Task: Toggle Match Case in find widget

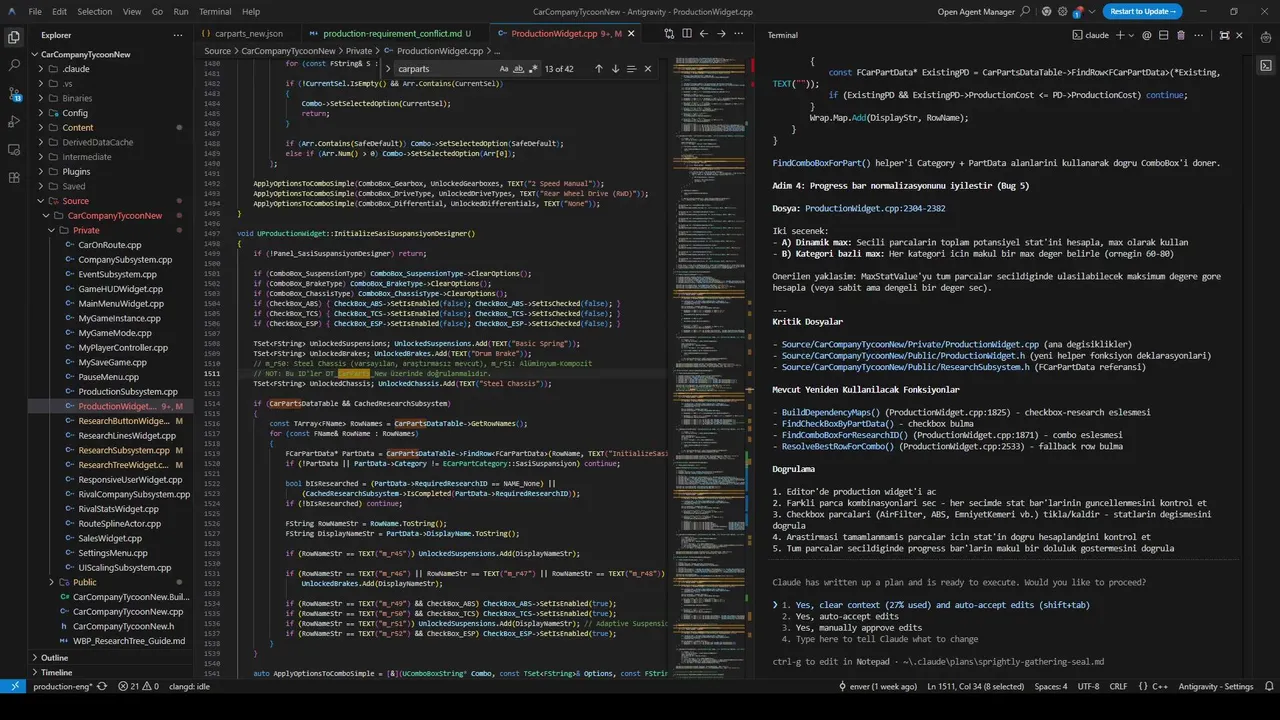Action: (x=504, y=69)
